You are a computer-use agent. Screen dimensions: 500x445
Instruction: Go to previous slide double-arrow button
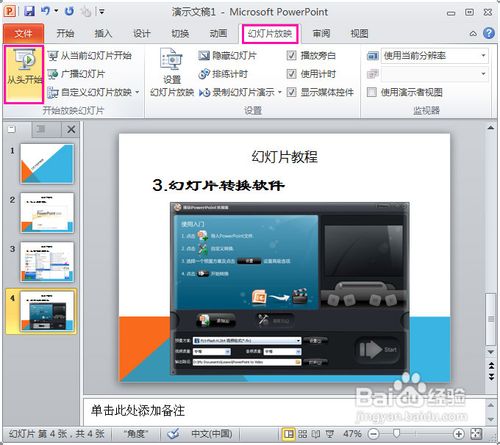[491, 366]
